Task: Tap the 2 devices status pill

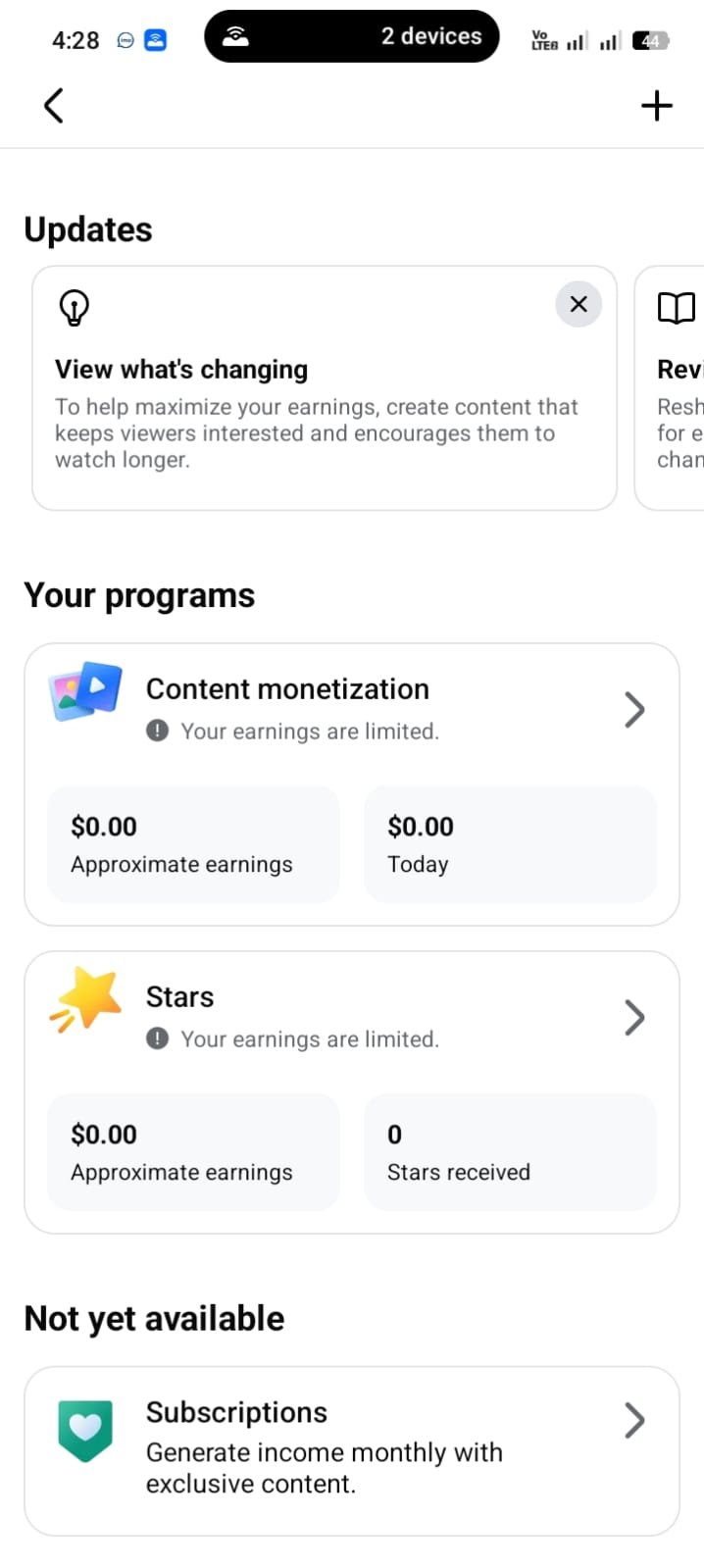Action: (352, 36)
